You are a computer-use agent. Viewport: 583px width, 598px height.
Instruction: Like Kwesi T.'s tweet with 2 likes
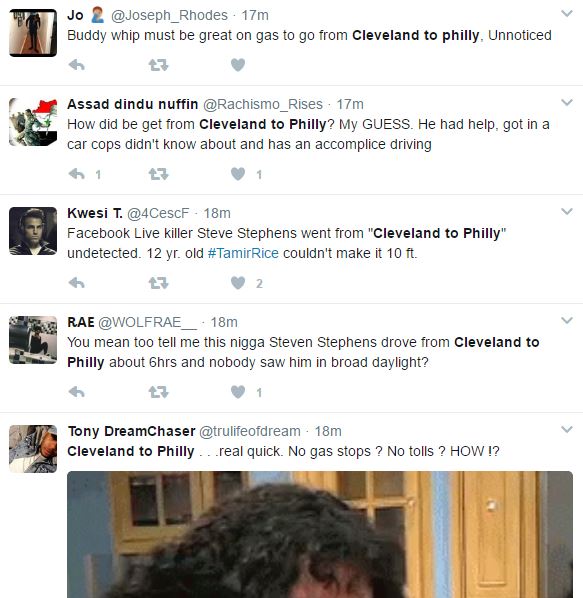[238, 283]
